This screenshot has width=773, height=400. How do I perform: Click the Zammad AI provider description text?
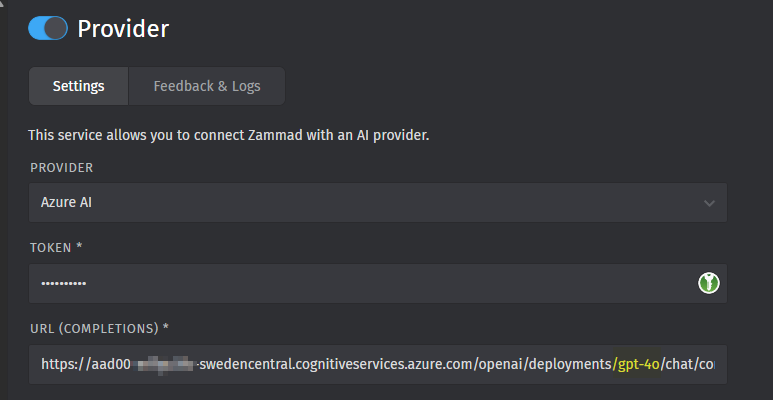[x=228, y=134]
